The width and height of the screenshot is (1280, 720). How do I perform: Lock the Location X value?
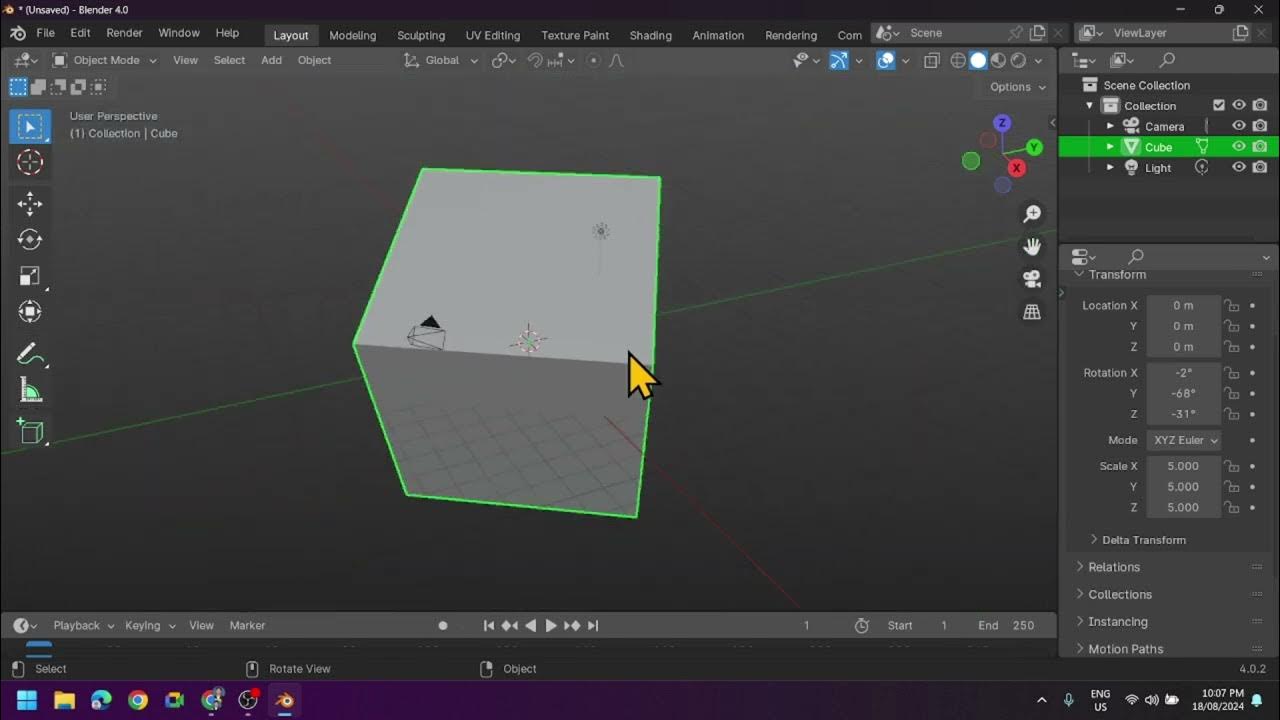[1232, 306]
